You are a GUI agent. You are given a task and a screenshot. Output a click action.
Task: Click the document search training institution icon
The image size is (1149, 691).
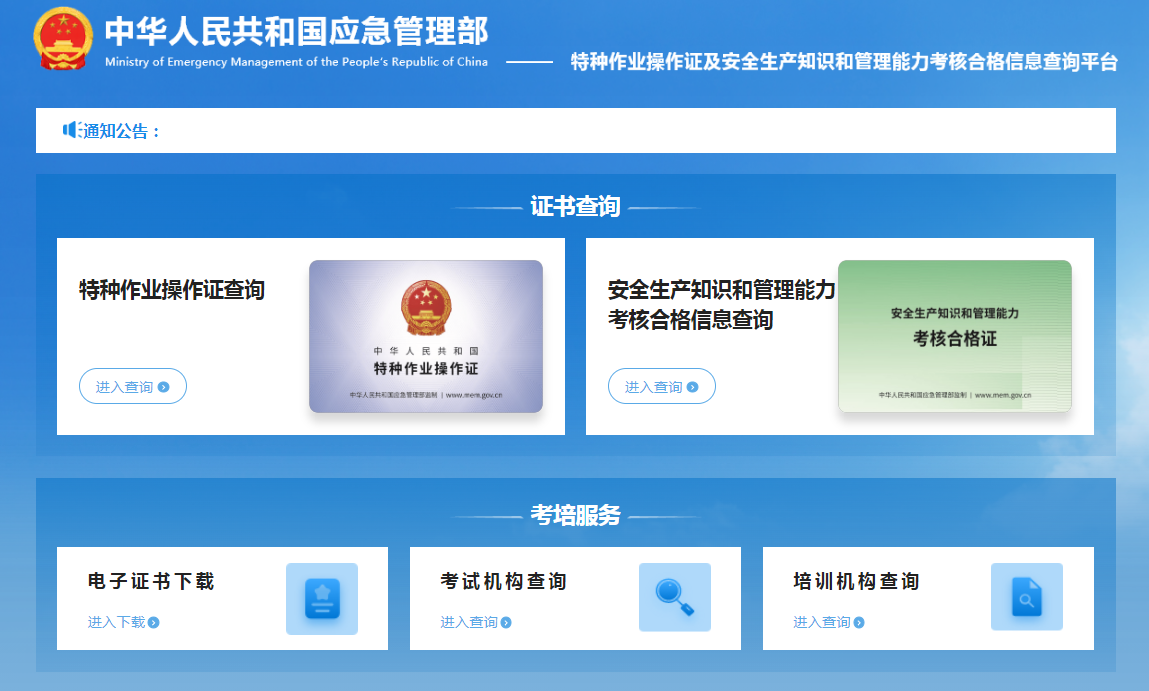tap(1026, 598)
